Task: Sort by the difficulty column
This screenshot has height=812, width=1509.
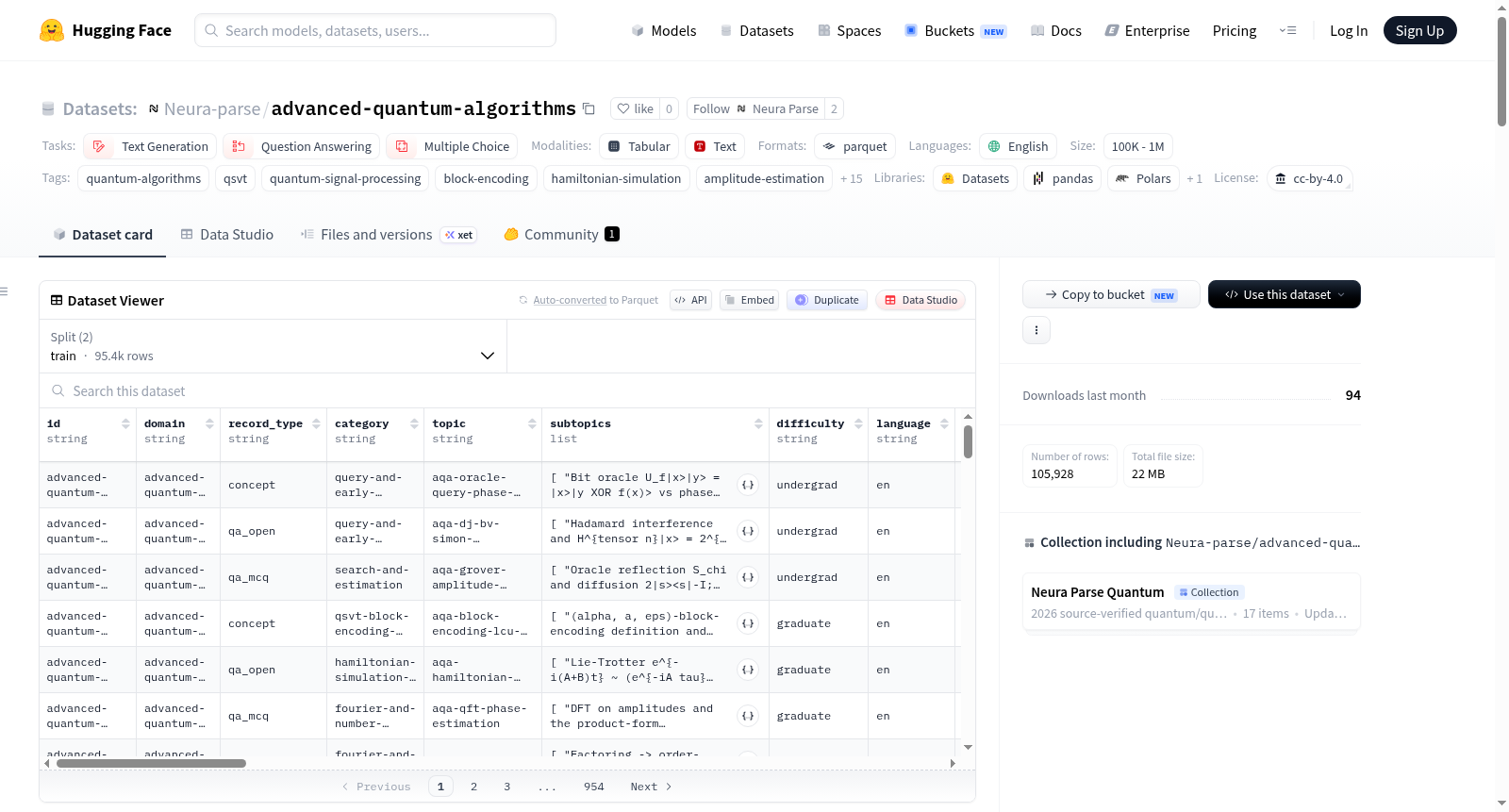Action: pos(858,424)
